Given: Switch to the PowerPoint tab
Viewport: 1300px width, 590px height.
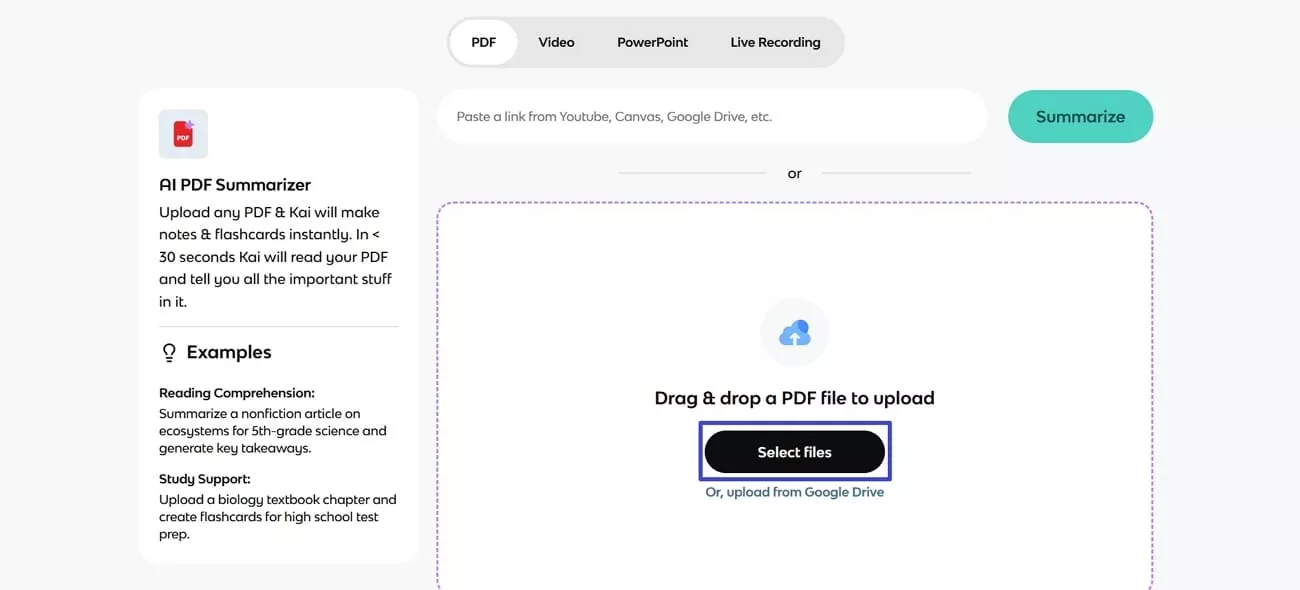Looking at the screenshot, I should click(x=652, y=42).
